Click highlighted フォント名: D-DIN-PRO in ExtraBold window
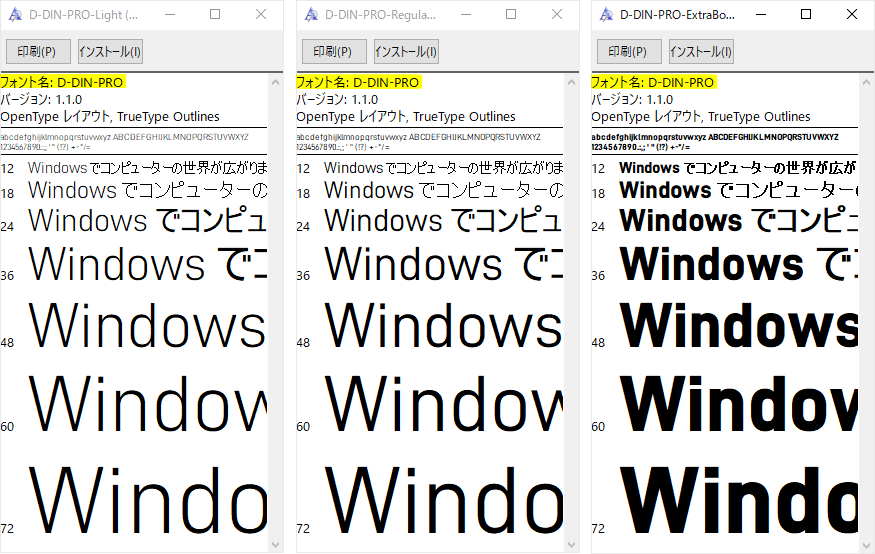The image size is (875, 554). click(x=653, y=83)
